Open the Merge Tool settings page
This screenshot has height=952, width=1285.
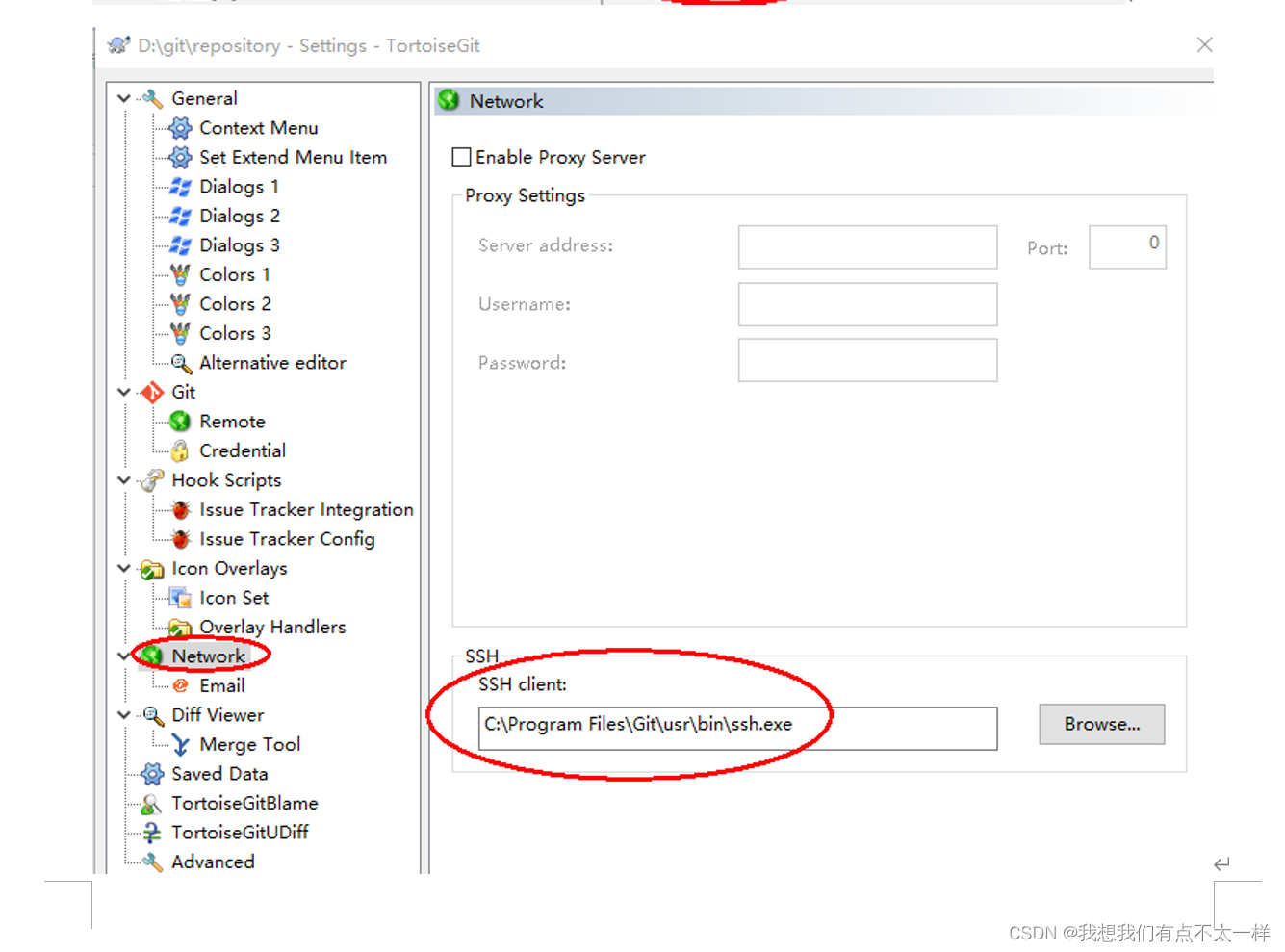tap(250, 744)
